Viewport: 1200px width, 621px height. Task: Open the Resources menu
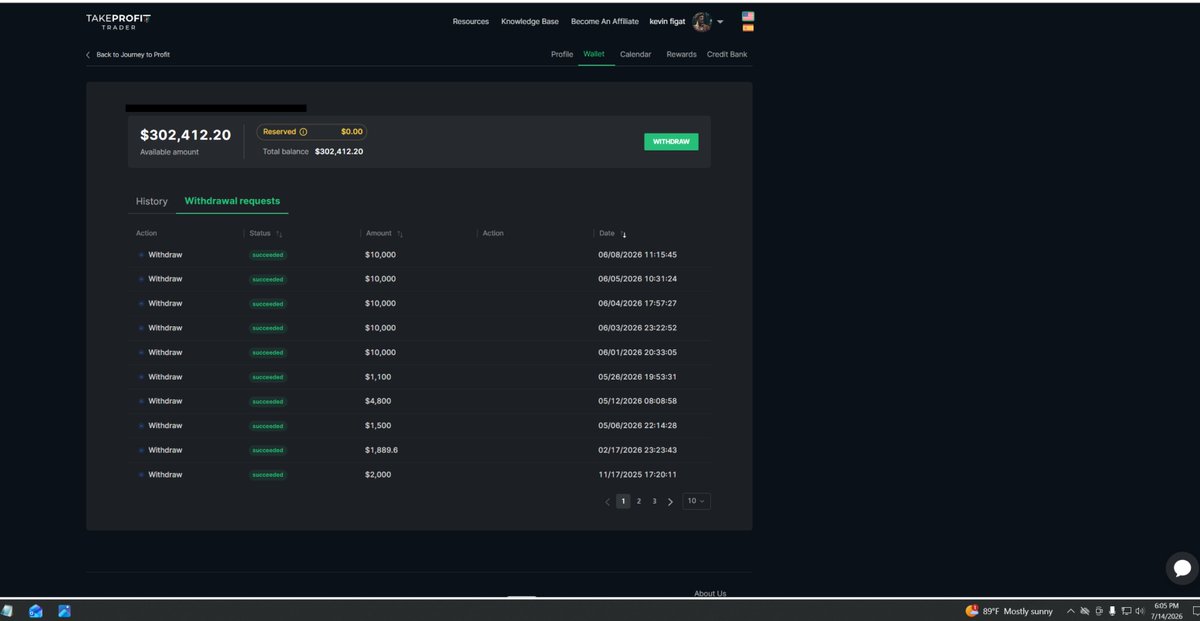click(471, 22)
